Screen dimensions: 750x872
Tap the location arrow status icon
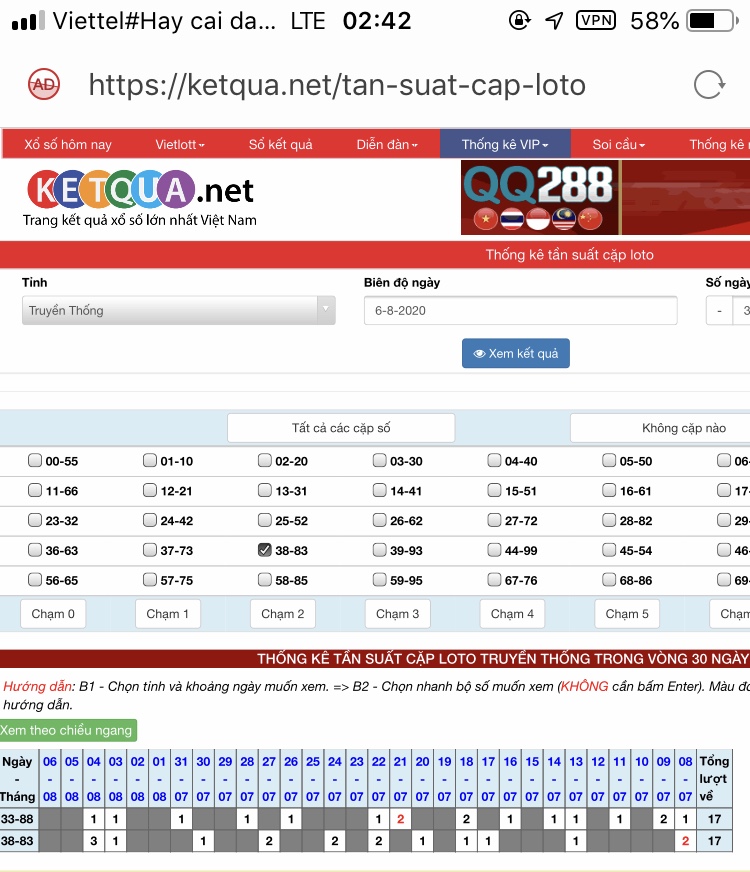pyautogui.click(x=553, y=21)
